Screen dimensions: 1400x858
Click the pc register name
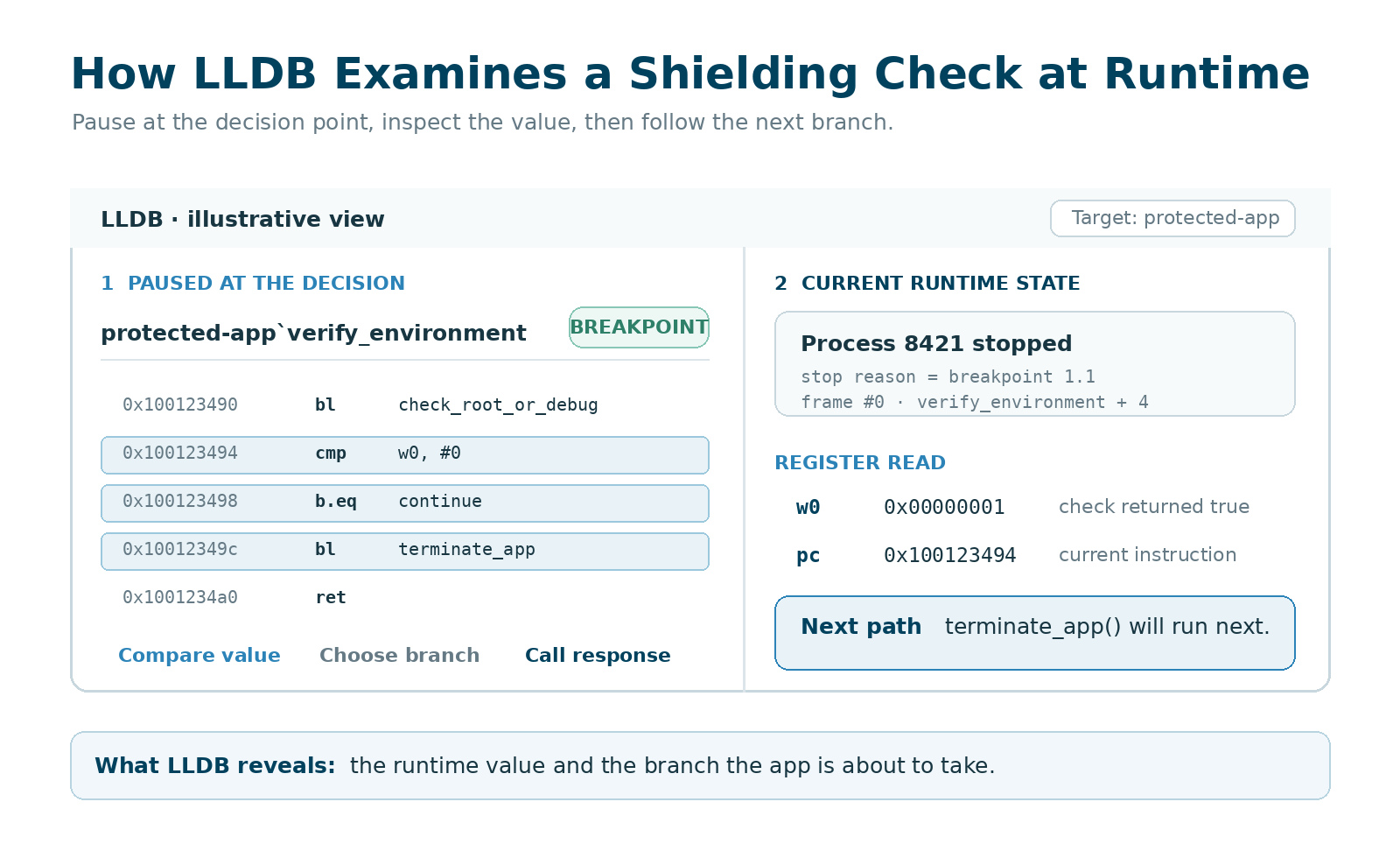(x=808, y=555)
